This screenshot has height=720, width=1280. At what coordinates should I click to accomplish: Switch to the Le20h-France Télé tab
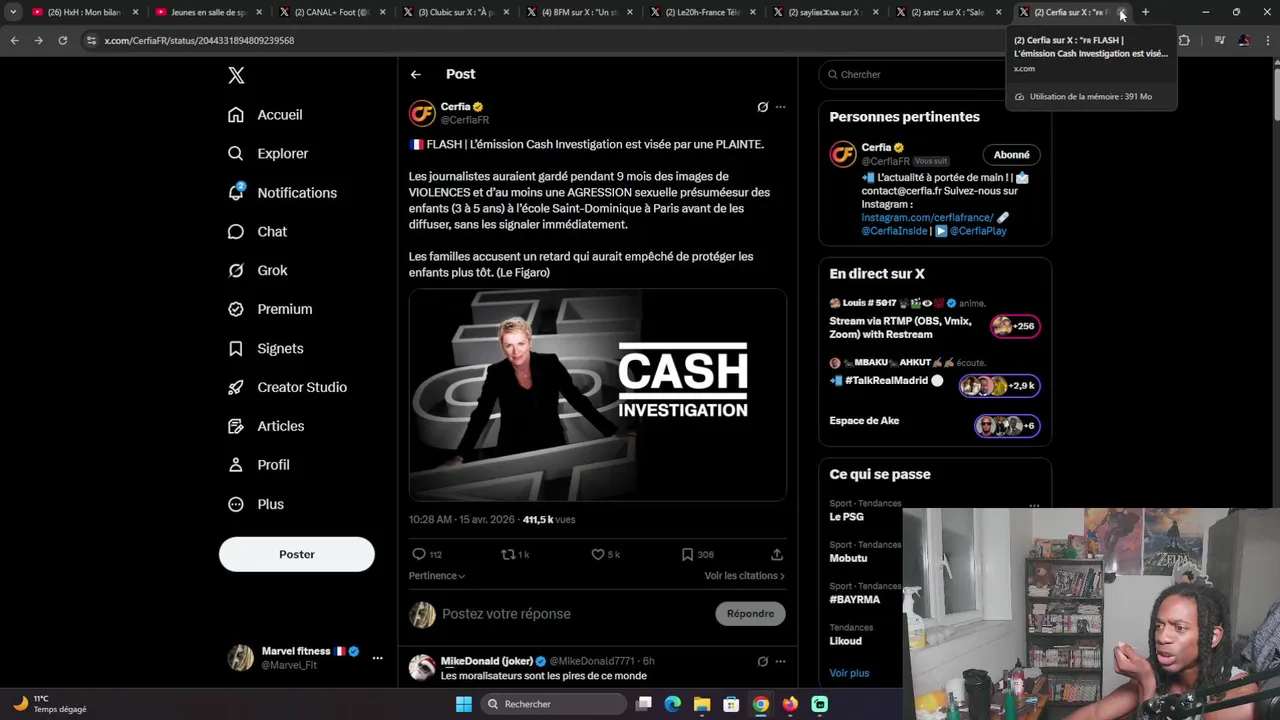click(702, 12)
